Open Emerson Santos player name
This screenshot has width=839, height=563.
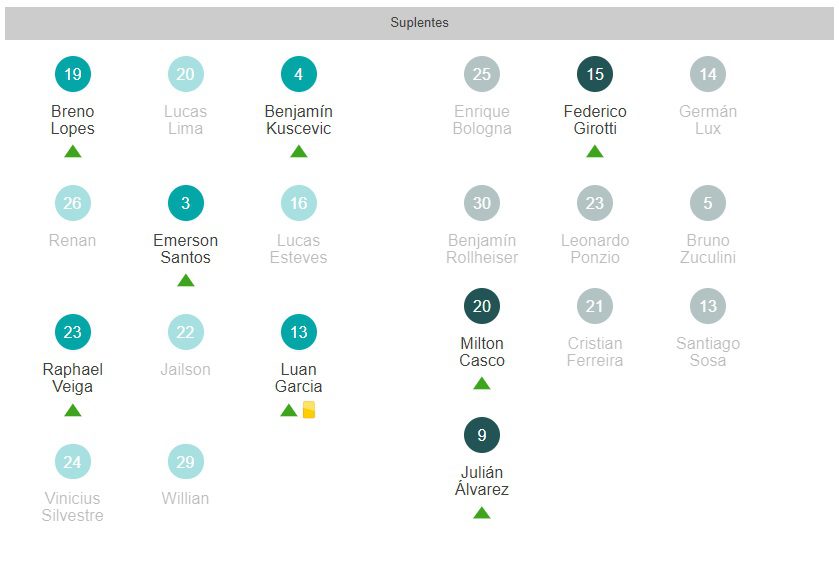(x=186, y=249)
